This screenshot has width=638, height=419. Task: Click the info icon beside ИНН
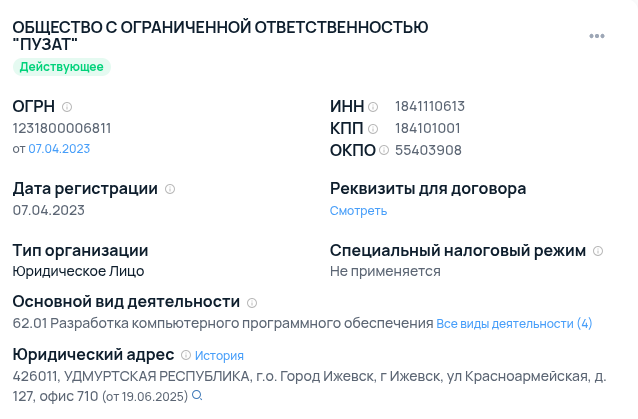click(x=373, y=107)
